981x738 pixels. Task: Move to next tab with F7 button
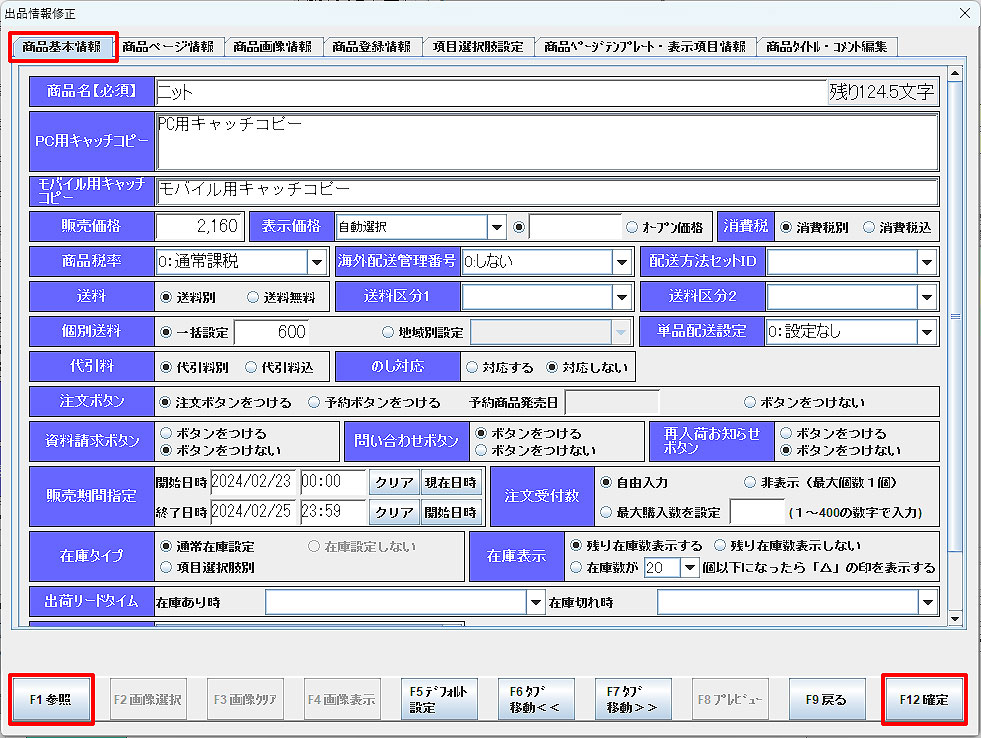[632, 699]
